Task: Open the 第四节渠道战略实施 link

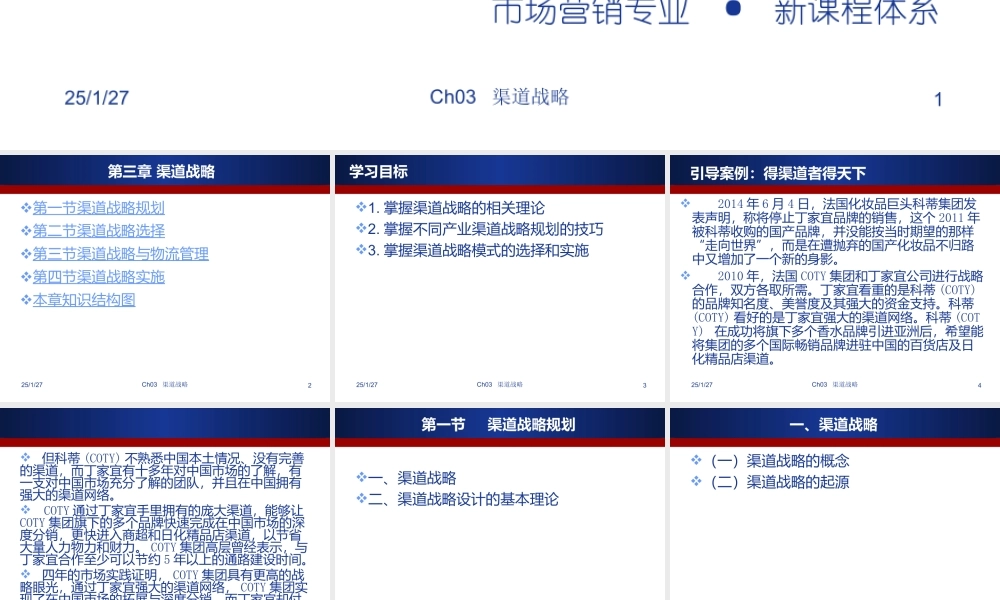Action: (x=98, y=277)
